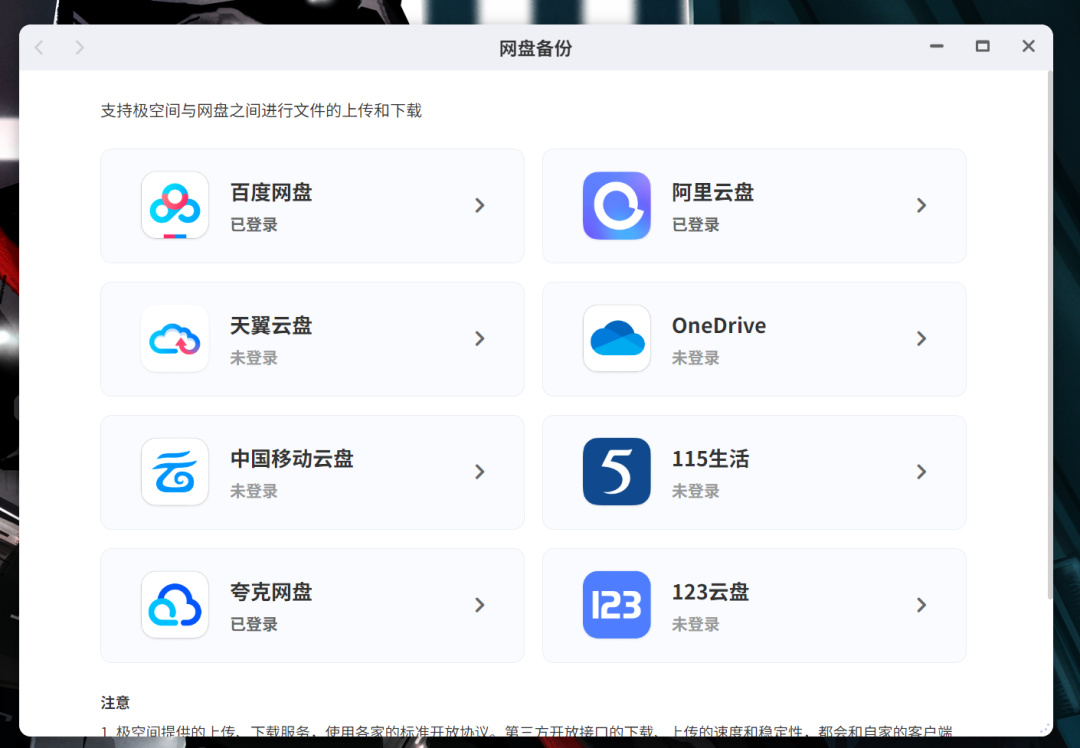Click the 夸克网盘 title text
1080x748 pixels.
coord(271,592)
